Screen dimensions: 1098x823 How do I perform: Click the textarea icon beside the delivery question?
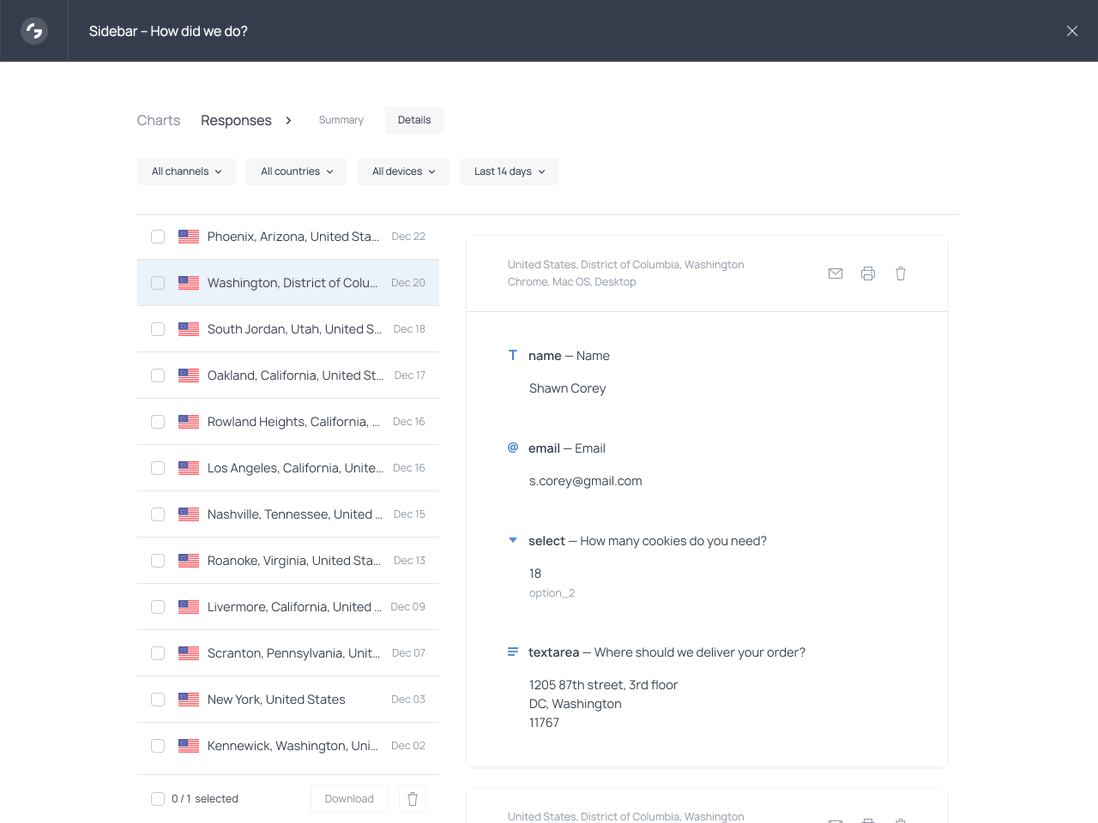click(x=512, y=652)
